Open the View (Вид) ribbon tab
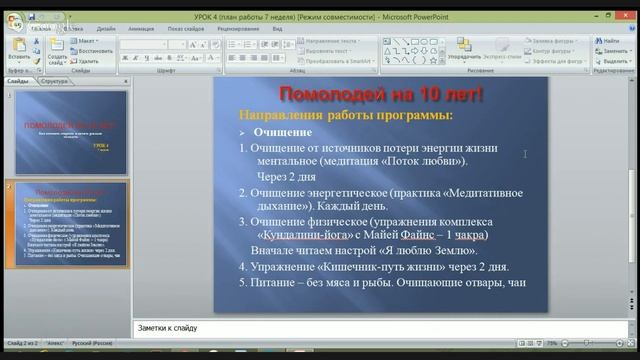Image resolution: width=640 pixels, height=360 pixels. pyautogui.click(x=278, y=29)
